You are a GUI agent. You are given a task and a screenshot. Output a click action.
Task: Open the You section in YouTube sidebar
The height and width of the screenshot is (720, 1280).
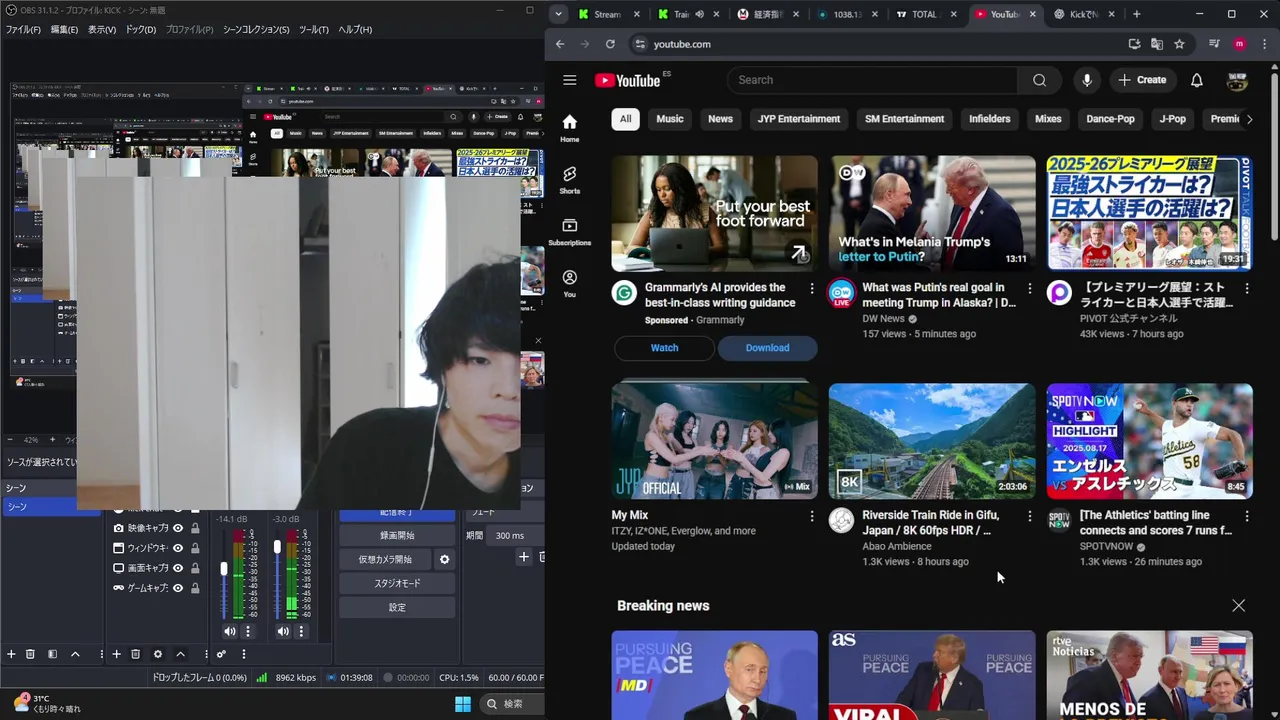click(x=569, y=284)
